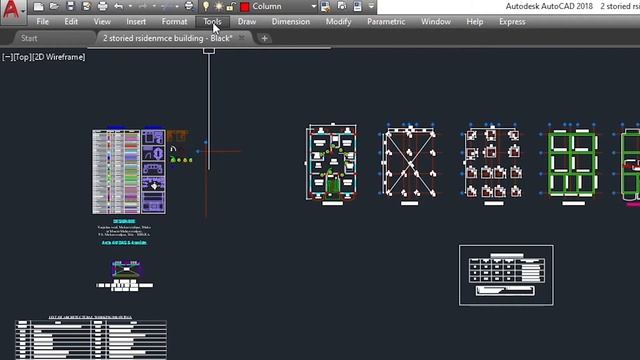Expand the redo history dropdown arrow
640x360 pixels.
(154, 7)
